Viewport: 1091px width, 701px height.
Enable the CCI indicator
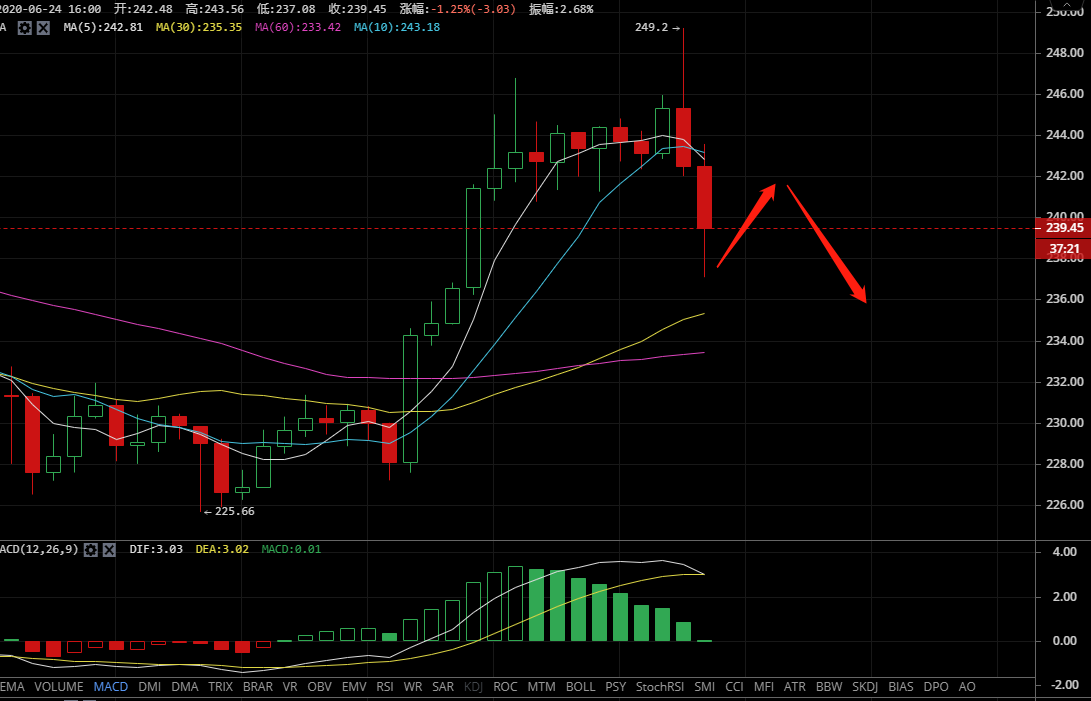[x=734, y=687]
